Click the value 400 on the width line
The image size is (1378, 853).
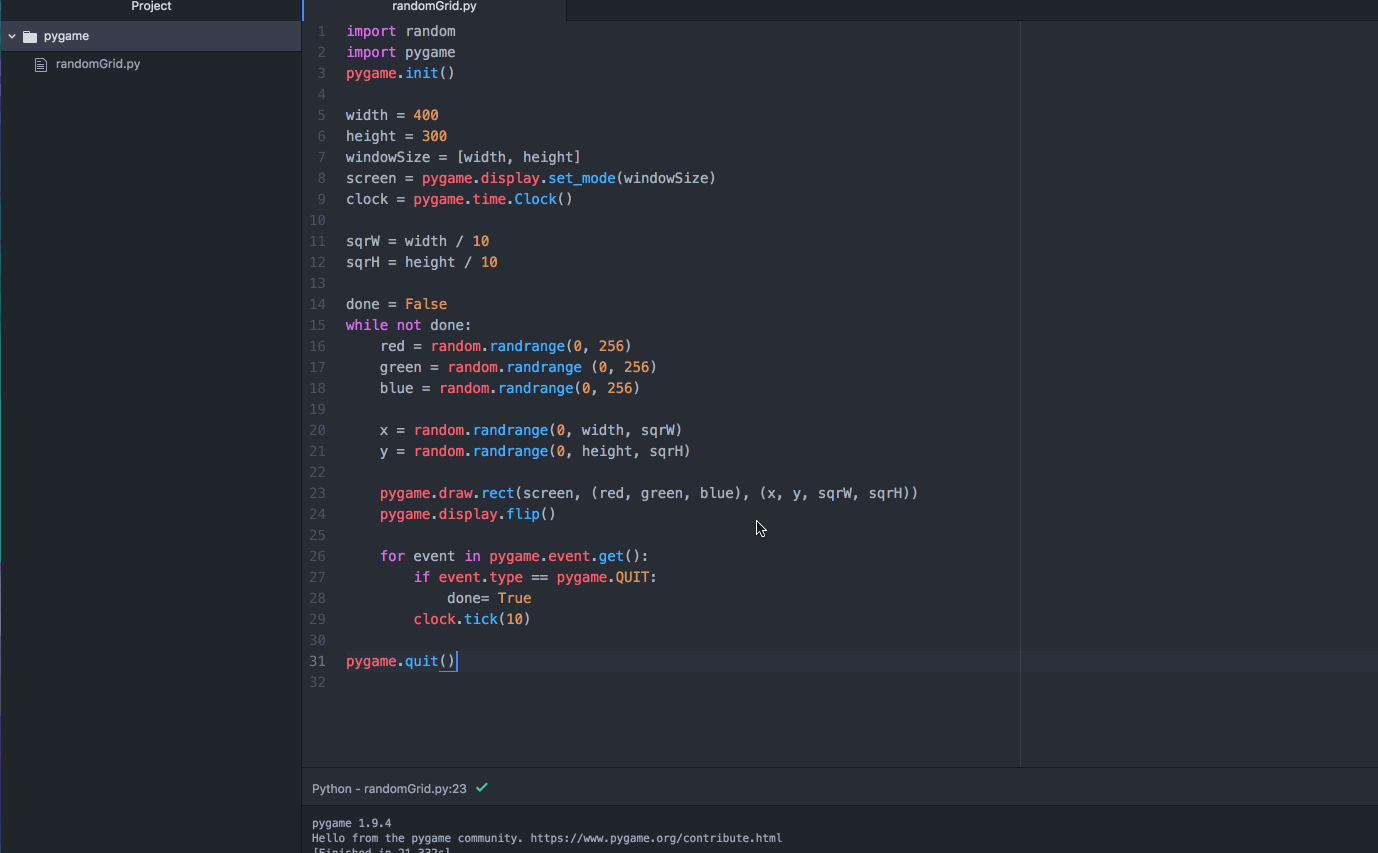(x=426, y=115)
